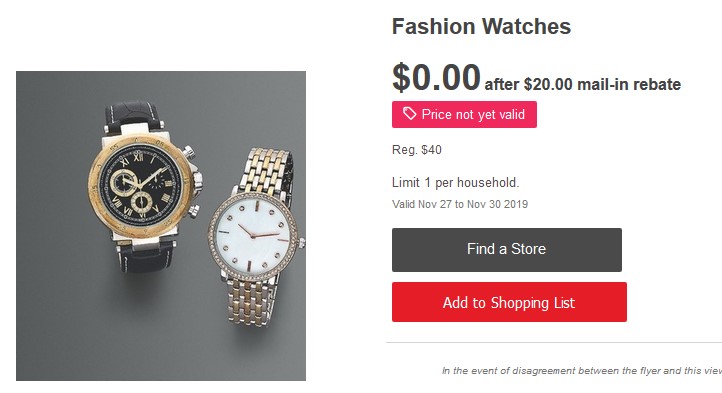Select the mail-in rebate text
Image resolution: width=722 pixels, height=393 pixels.
tap(582, 84)
